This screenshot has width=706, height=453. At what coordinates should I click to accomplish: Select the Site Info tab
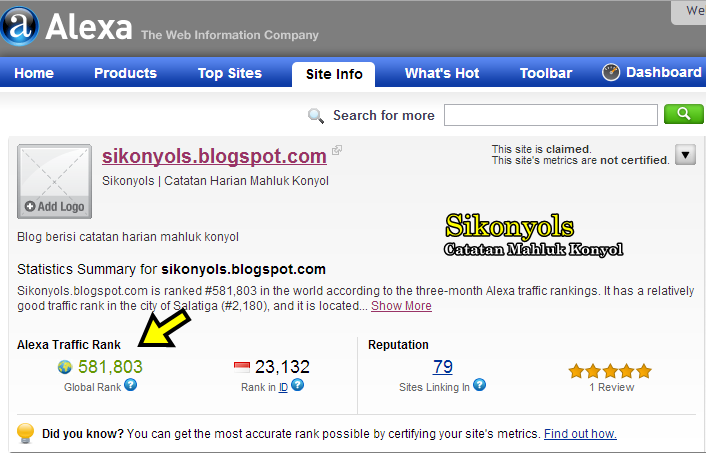[x=334, y=74]
